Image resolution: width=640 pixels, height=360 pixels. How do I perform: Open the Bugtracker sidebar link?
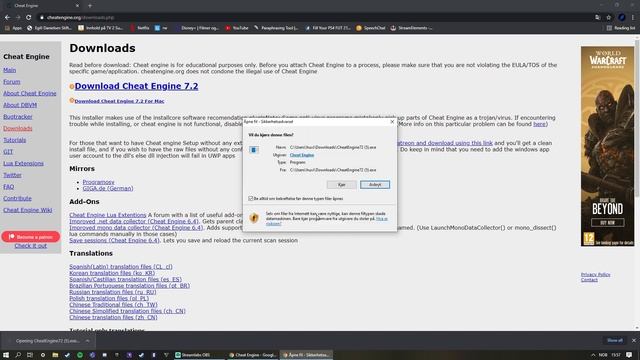click(x=18, y=117)
